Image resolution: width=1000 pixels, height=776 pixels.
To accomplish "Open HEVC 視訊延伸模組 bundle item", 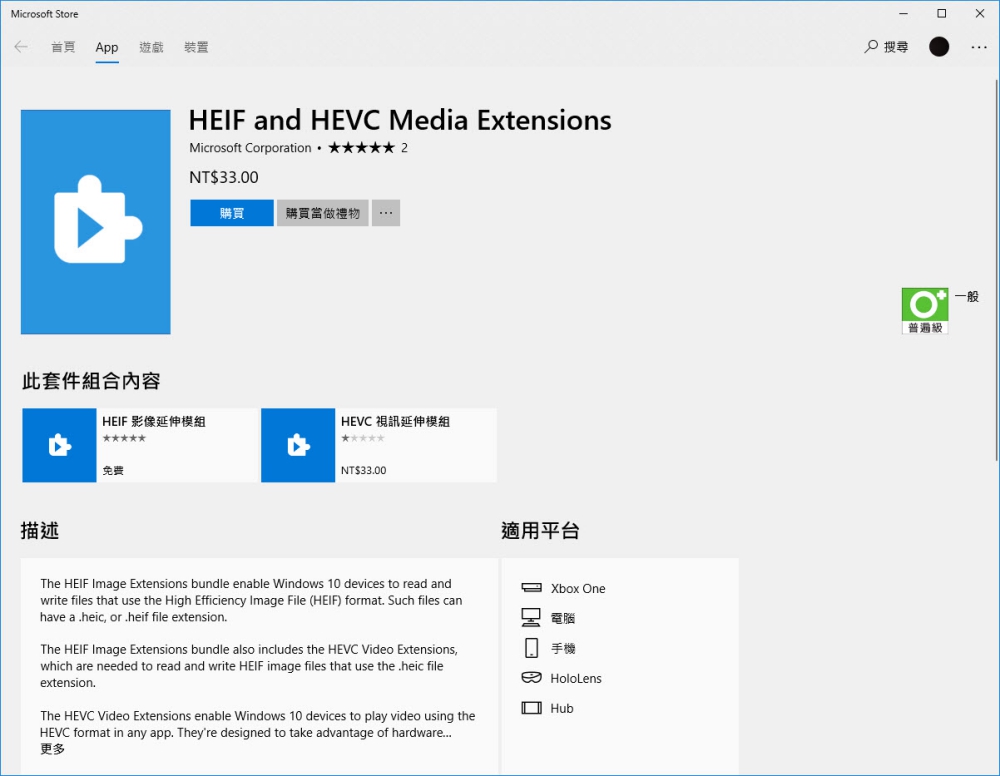I will [x=379, y=445].
